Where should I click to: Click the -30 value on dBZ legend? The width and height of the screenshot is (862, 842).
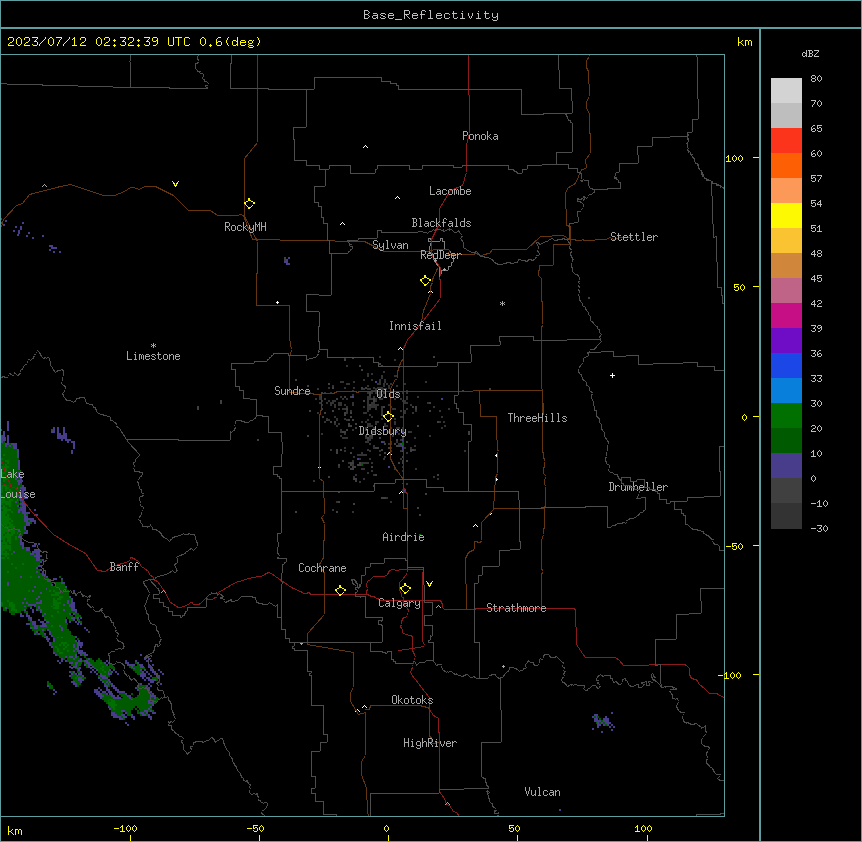819,529
